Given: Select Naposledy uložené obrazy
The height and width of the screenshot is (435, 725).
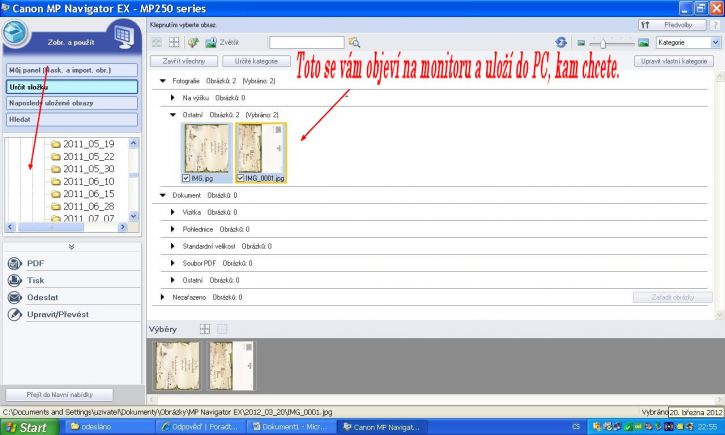Looking at the screenshot, I should pos(72,103).
